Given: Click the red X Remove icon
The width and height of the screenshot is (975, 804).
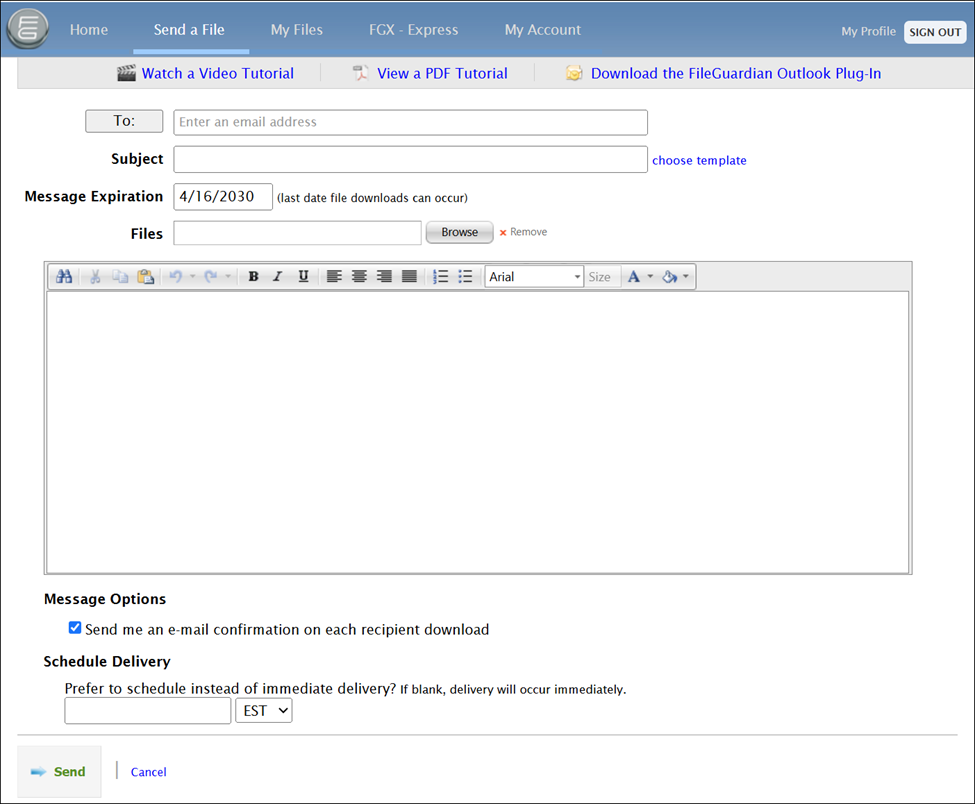Looking at the screenshot, I should tap(503, 233).
